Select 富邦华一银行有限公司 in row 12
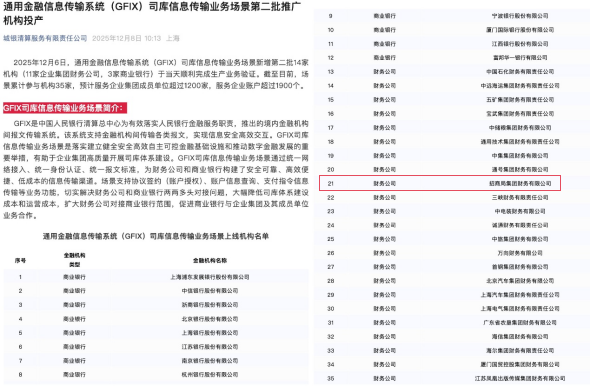591x386 pixels. [520, 58]
